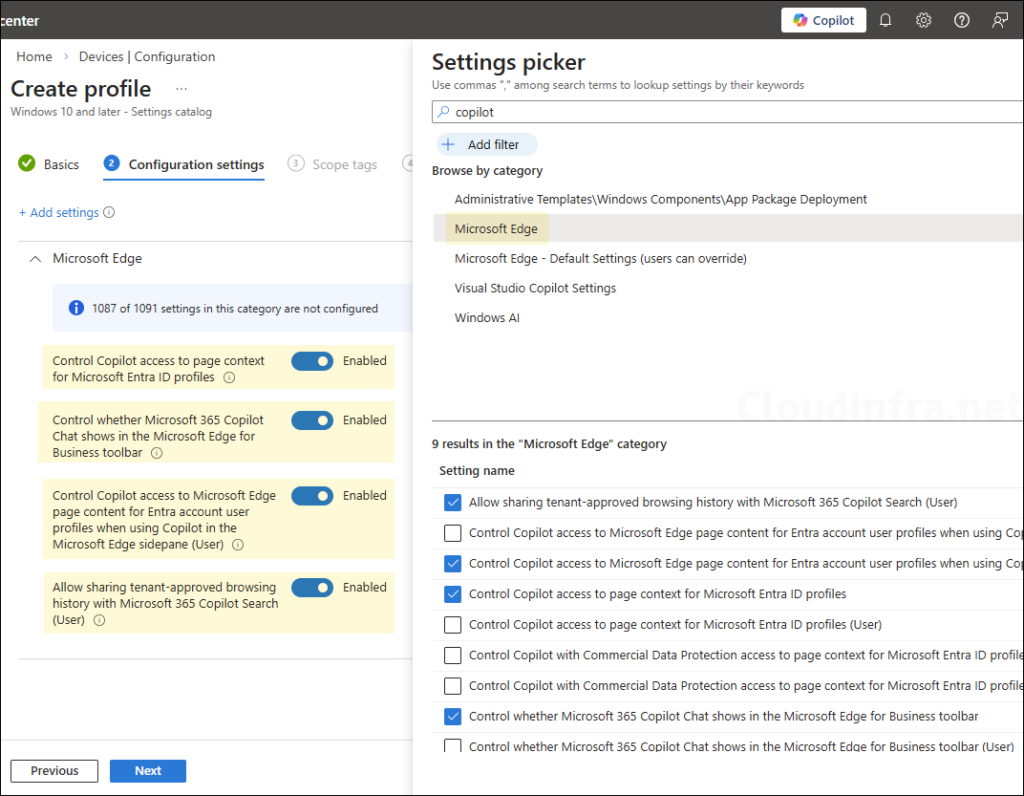The width and height of the screenshot is (1024, 796).
Task: Switch to the Basics step tab
Action: pos(49,164)
